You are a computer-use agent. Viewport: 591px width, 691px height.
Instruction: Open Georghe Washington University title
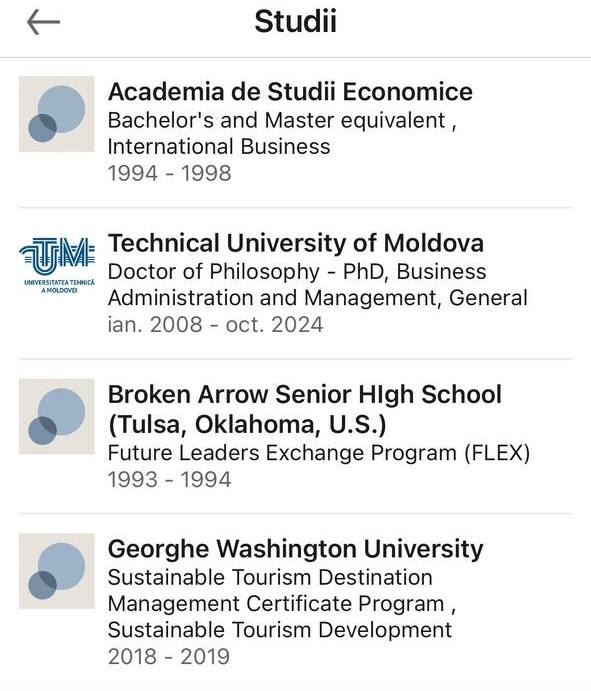tap(296, 549)
